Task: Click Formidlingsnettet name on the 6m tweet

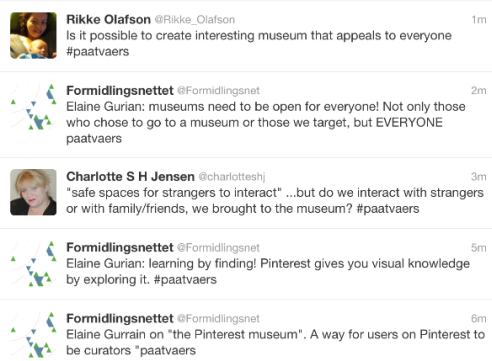Action: [x=120, y=318]
